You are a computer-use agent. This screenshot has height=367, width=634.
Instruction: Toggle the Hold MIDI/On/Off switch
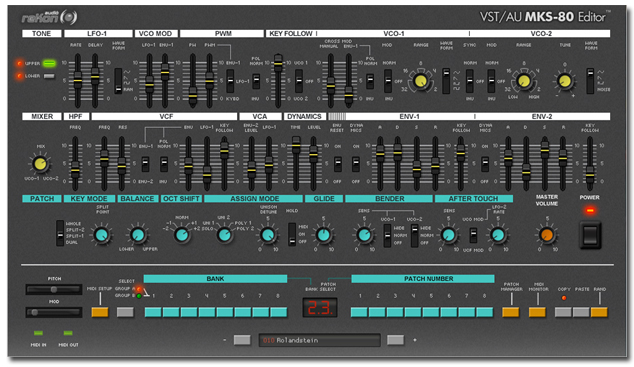(x=292, y=234)
